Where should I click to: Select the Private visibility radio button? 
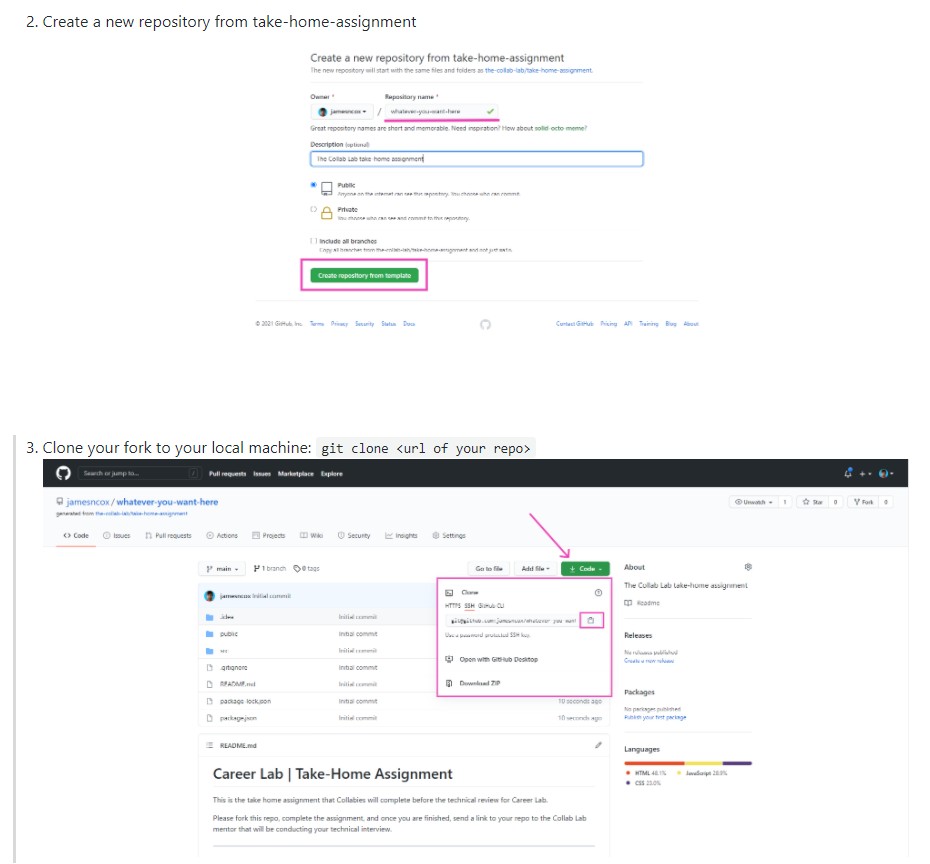[x=313, y=209]
